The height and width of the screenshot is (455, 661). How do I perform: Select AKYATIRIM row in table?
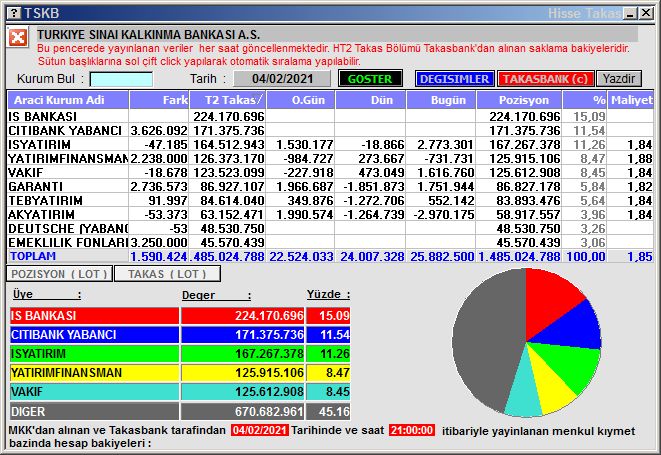[330, 214]
